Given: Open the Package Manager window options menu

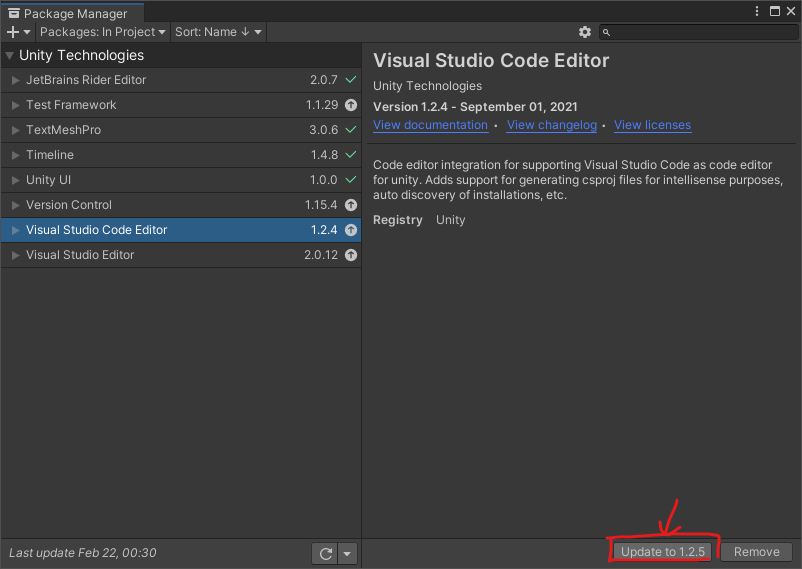Looking at the screenshot, I should pyautogui.click(x=757, y=11).
